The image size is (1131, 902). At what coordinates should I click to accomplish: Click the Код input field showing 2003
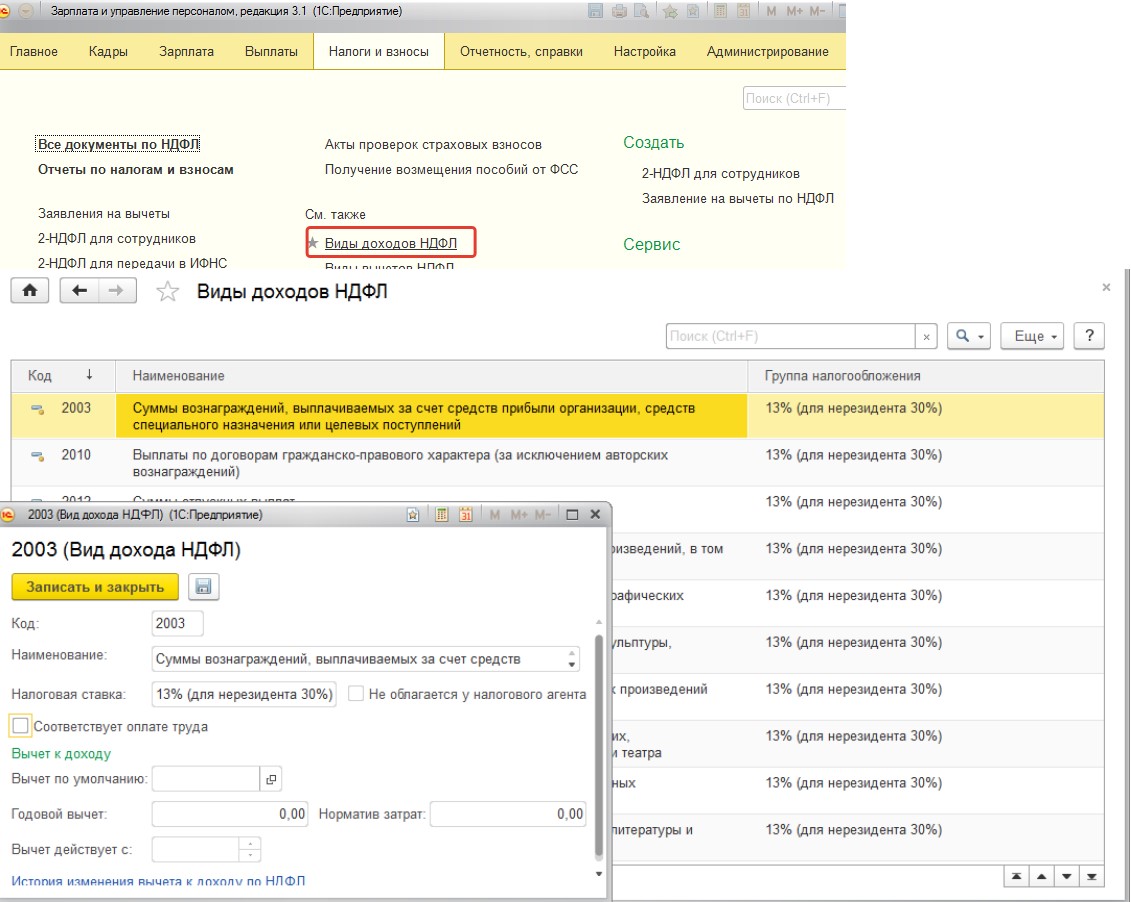pos(177,623)
